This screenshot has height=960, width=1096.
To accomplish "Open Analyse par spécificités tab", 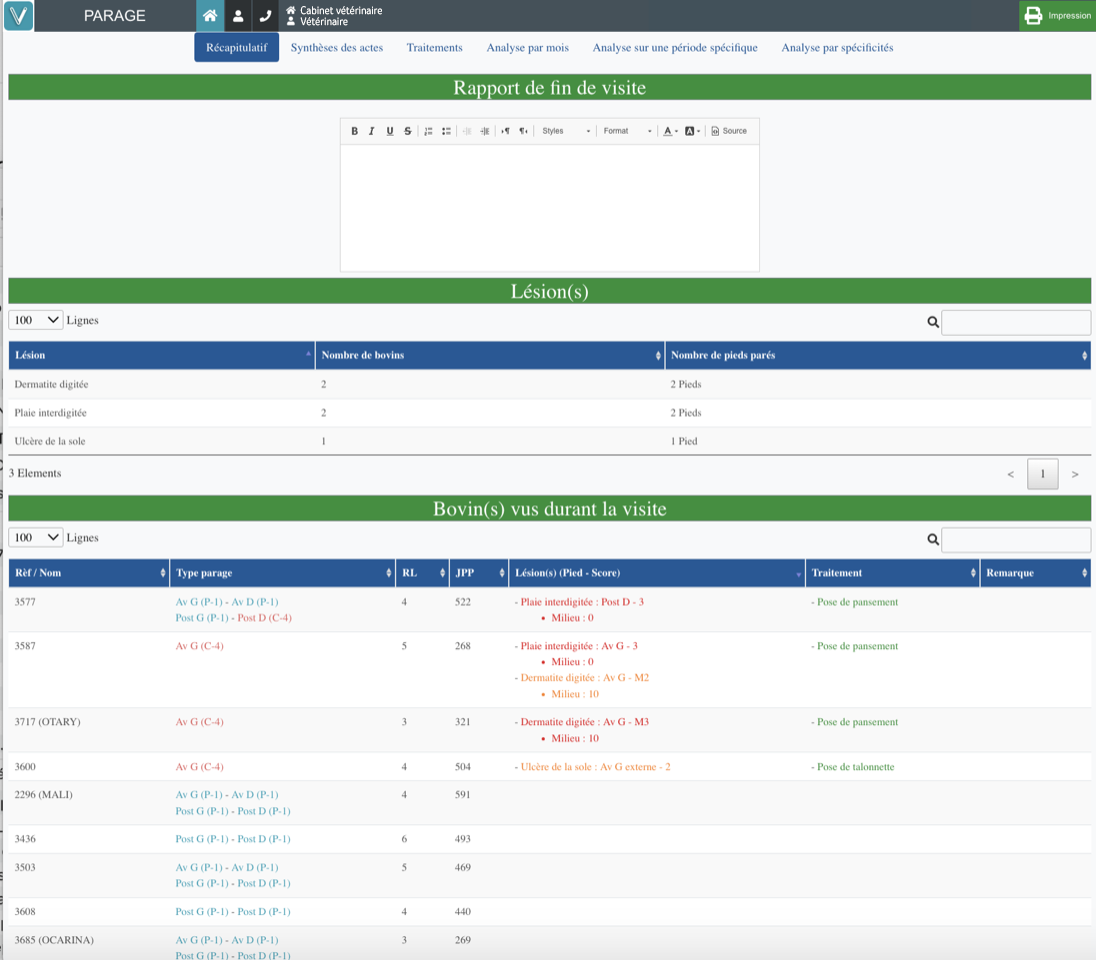I will click(x=837, y=48).
